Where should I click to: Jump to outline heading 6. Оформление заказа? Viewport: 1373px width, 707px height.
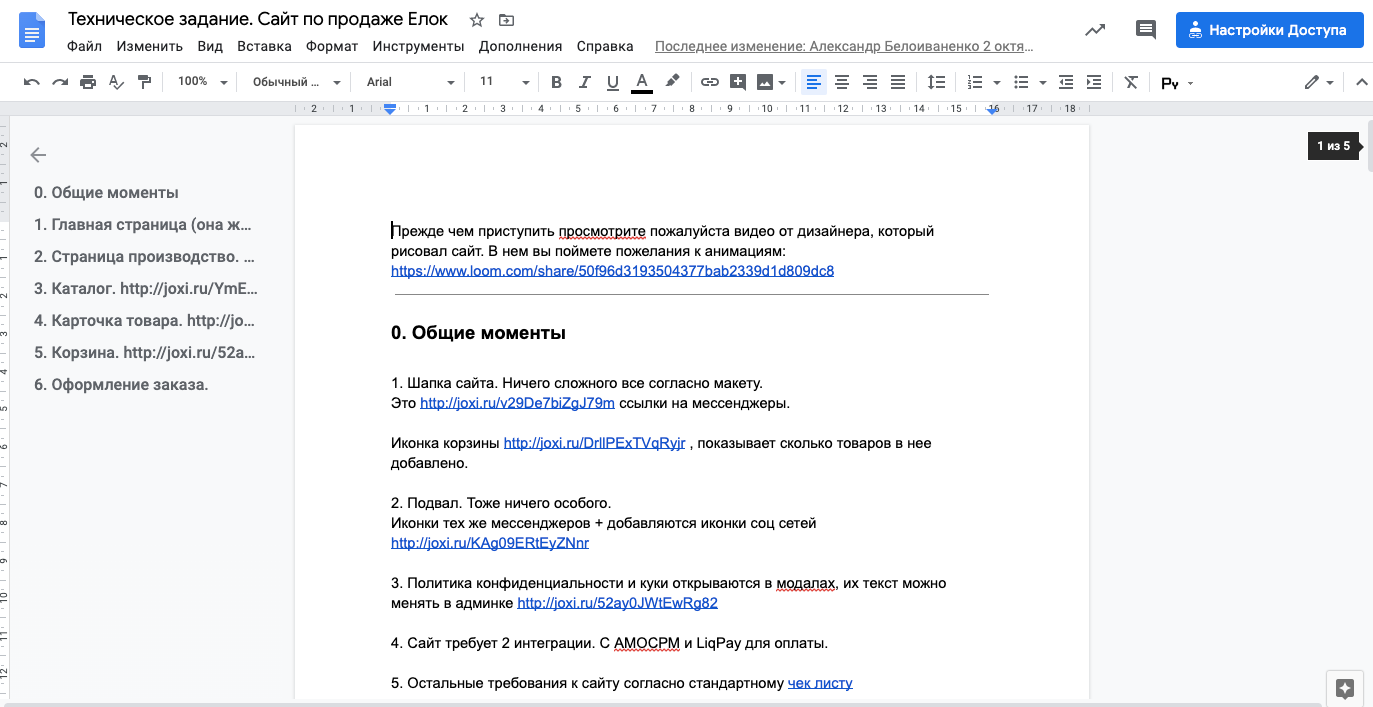121,384
